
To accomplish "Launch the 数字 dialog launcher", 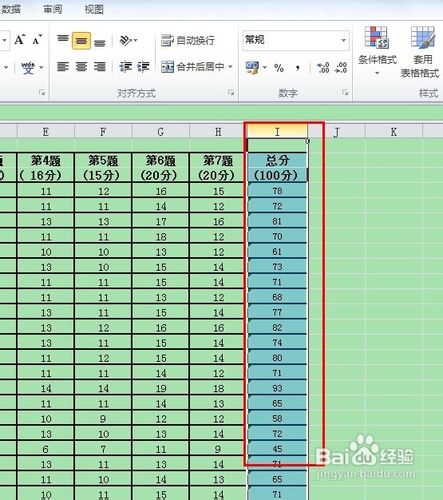I will [345, 92].
